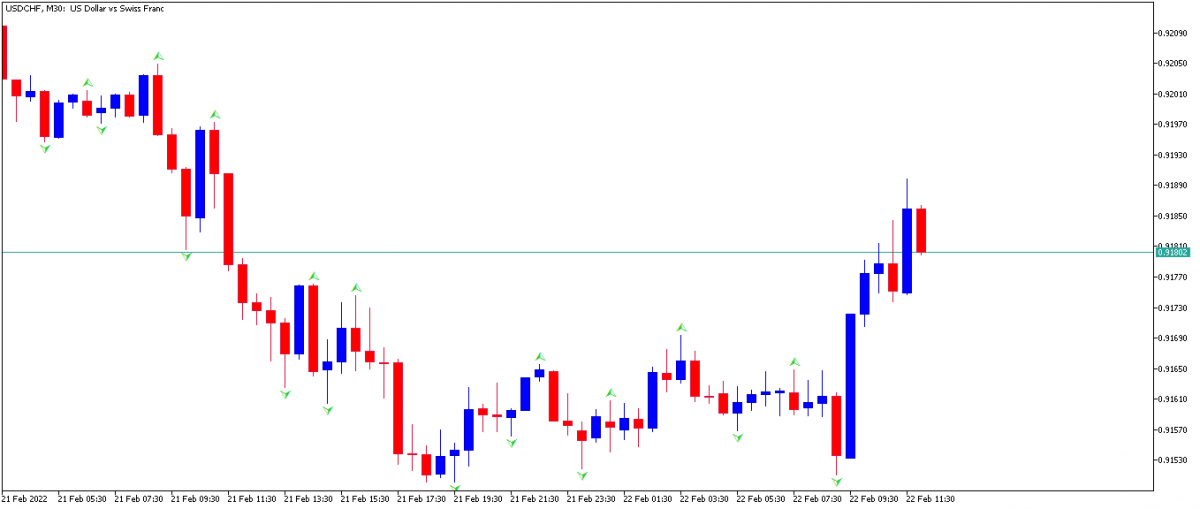Click the 0.91890 price axis label

tap(1172, 185)
